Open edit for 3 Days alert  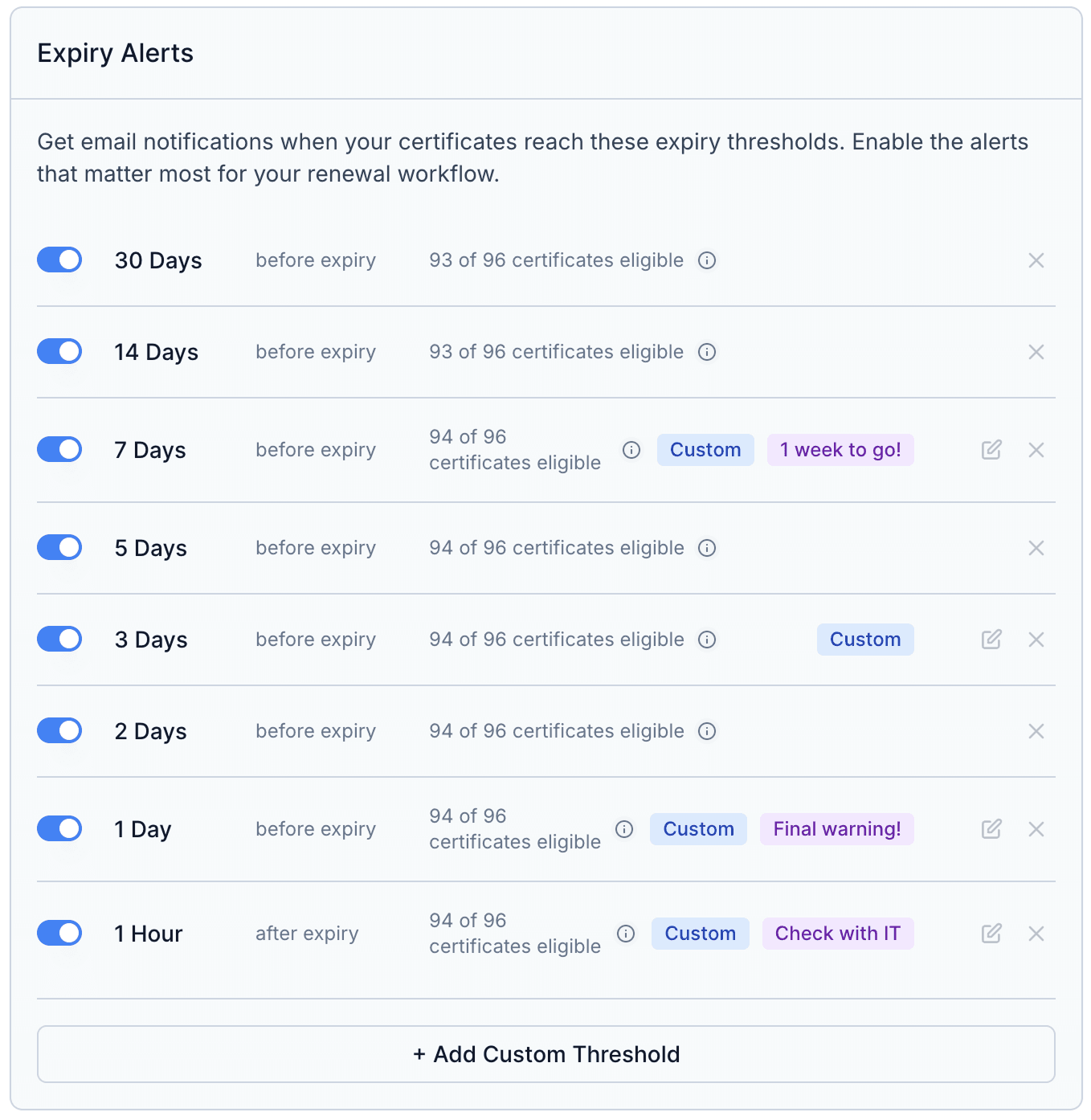point(991,640)
